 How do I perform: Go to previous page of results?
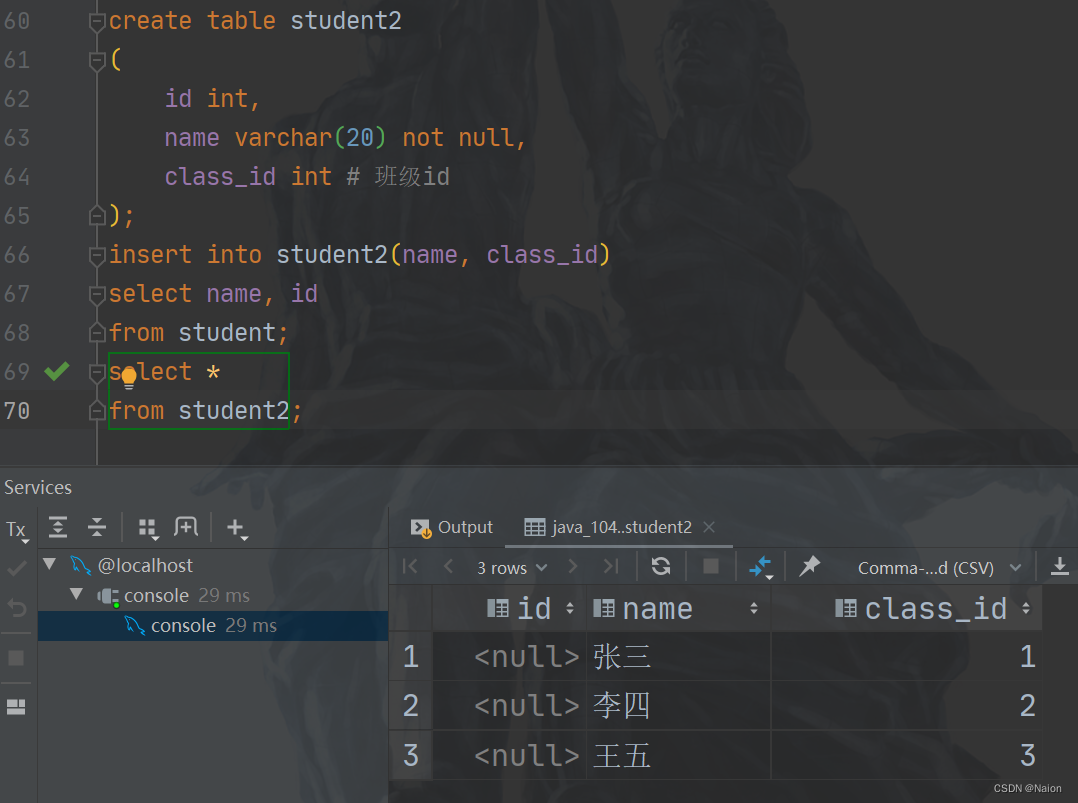click(449, 566)
